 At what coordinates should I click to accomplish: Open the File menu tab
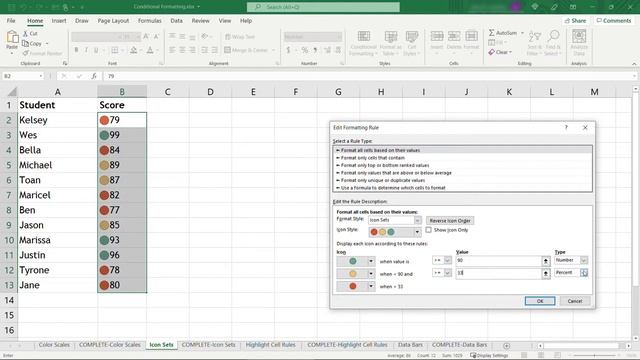coord(11,20)
